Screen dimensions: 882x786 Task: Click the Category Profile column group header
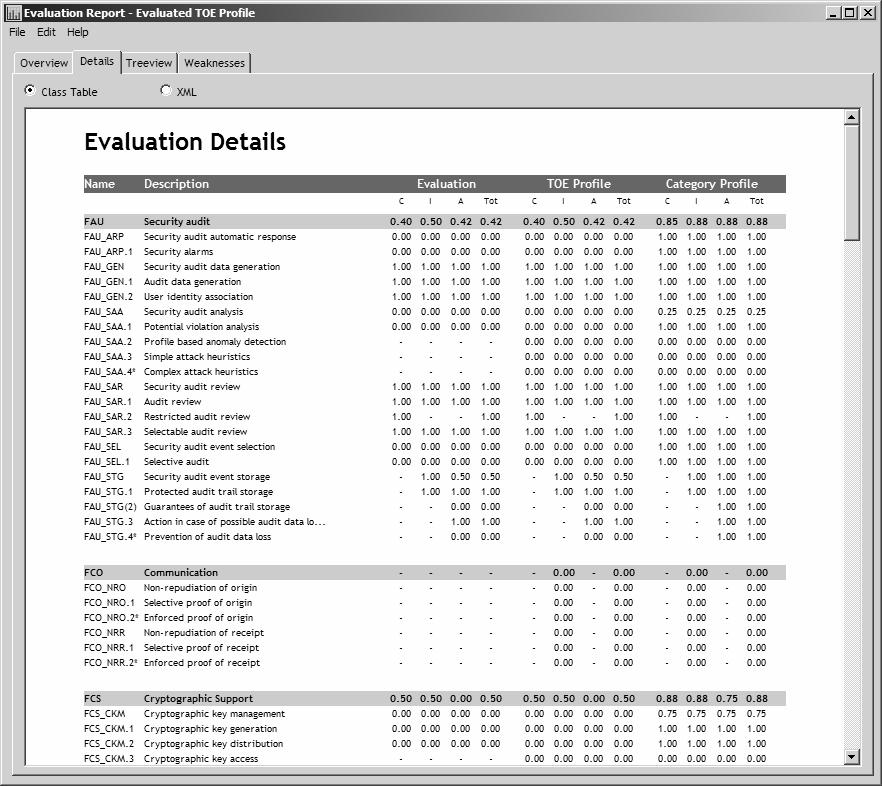[x=712, y=184]
